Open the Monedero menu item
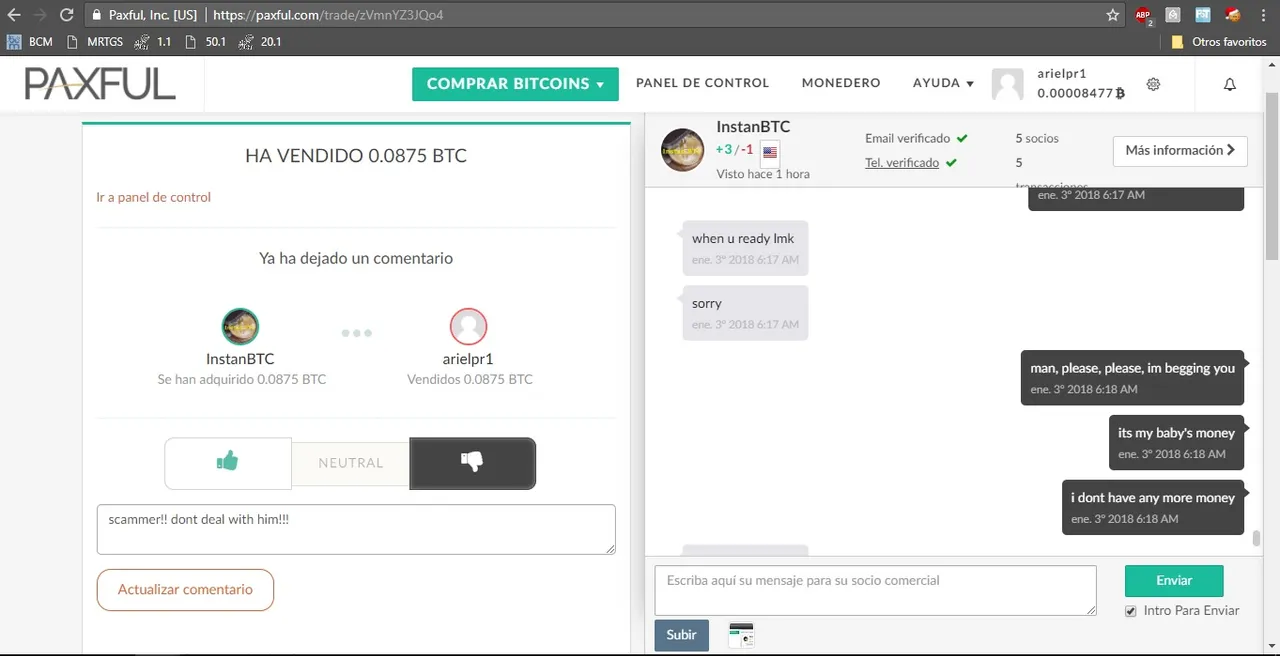 coord(841,83)
